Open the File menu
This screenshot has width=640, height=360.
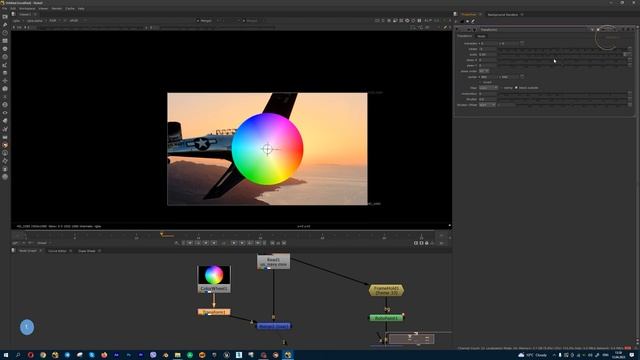pyautogui.click(x=4, y=8)
